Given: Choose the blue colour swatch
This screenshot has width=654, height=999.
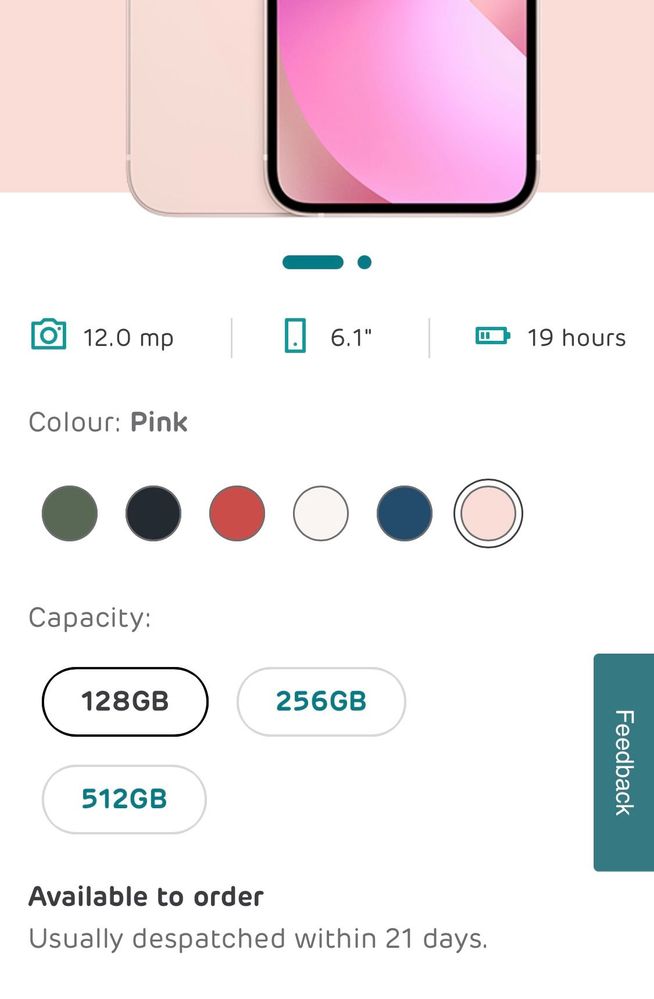Looking at the screenshot, I should pos(404,514).
